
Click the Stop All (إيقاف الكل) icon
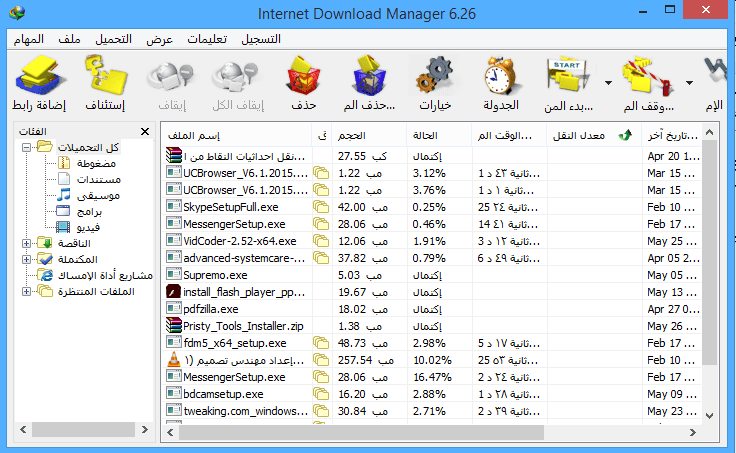(236, 77)
